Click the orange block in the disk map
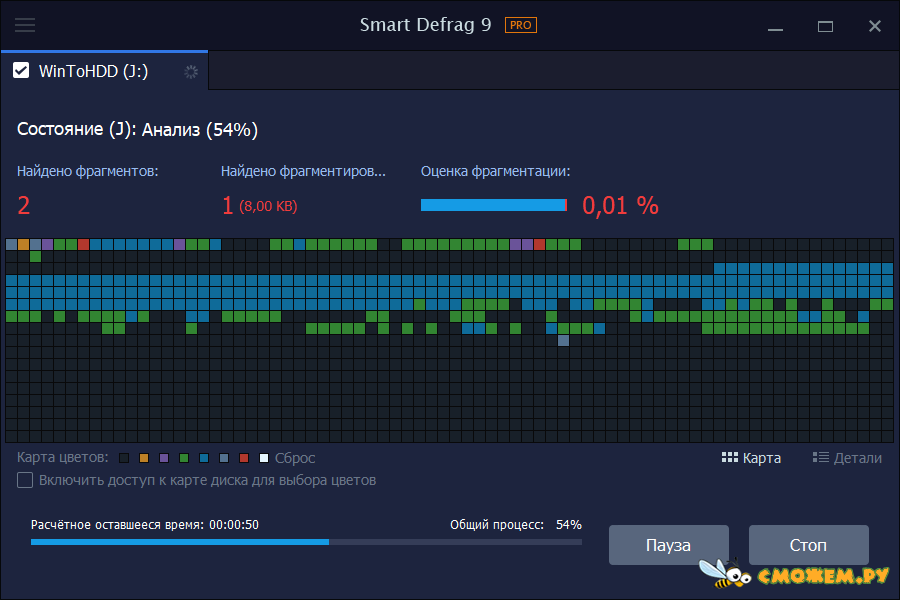The height and width of the screenshot is (600, 900). coord(24,245)
